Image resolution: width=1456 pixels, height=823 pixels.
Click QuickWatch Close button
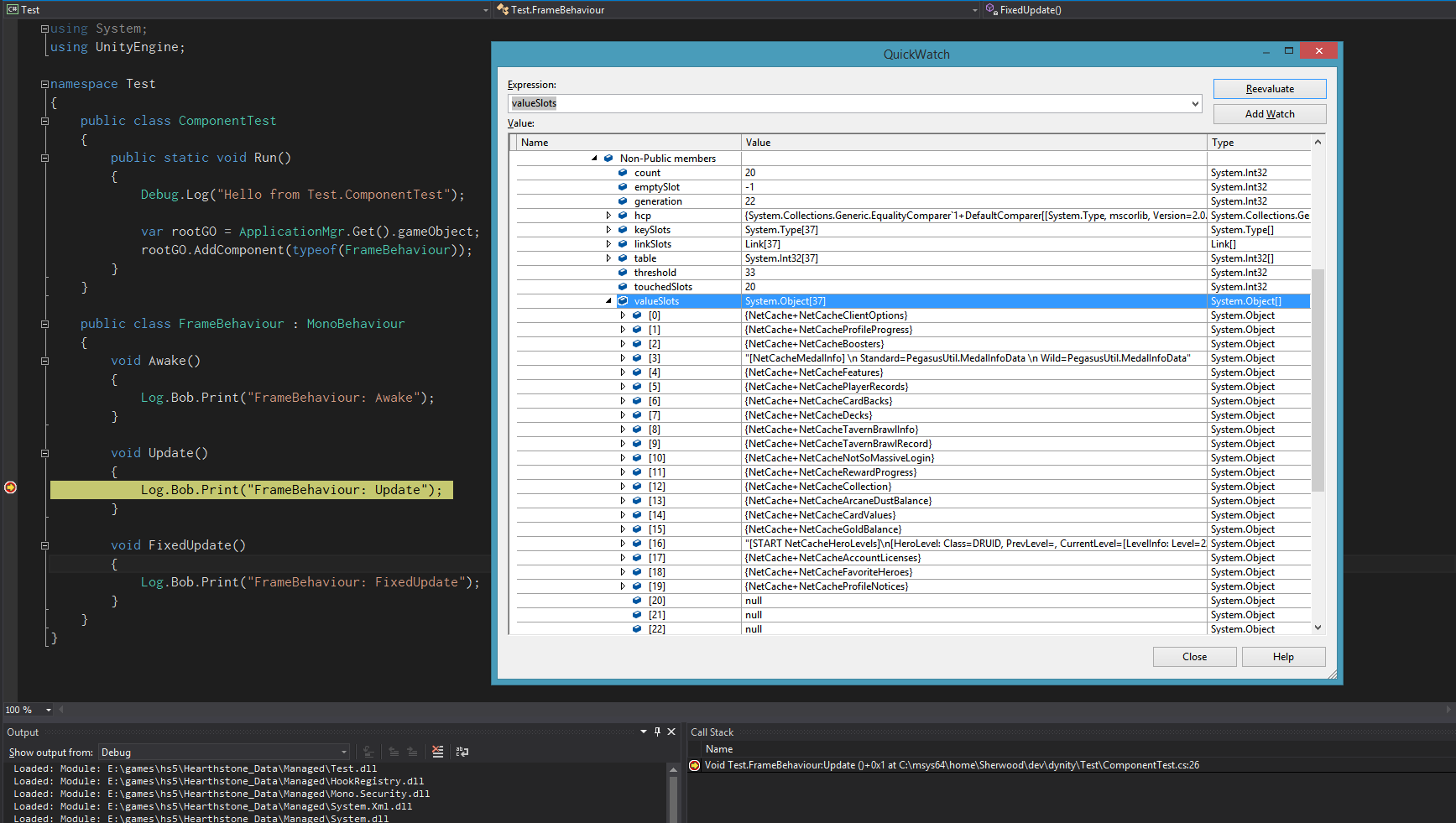tap(1194, 657)
